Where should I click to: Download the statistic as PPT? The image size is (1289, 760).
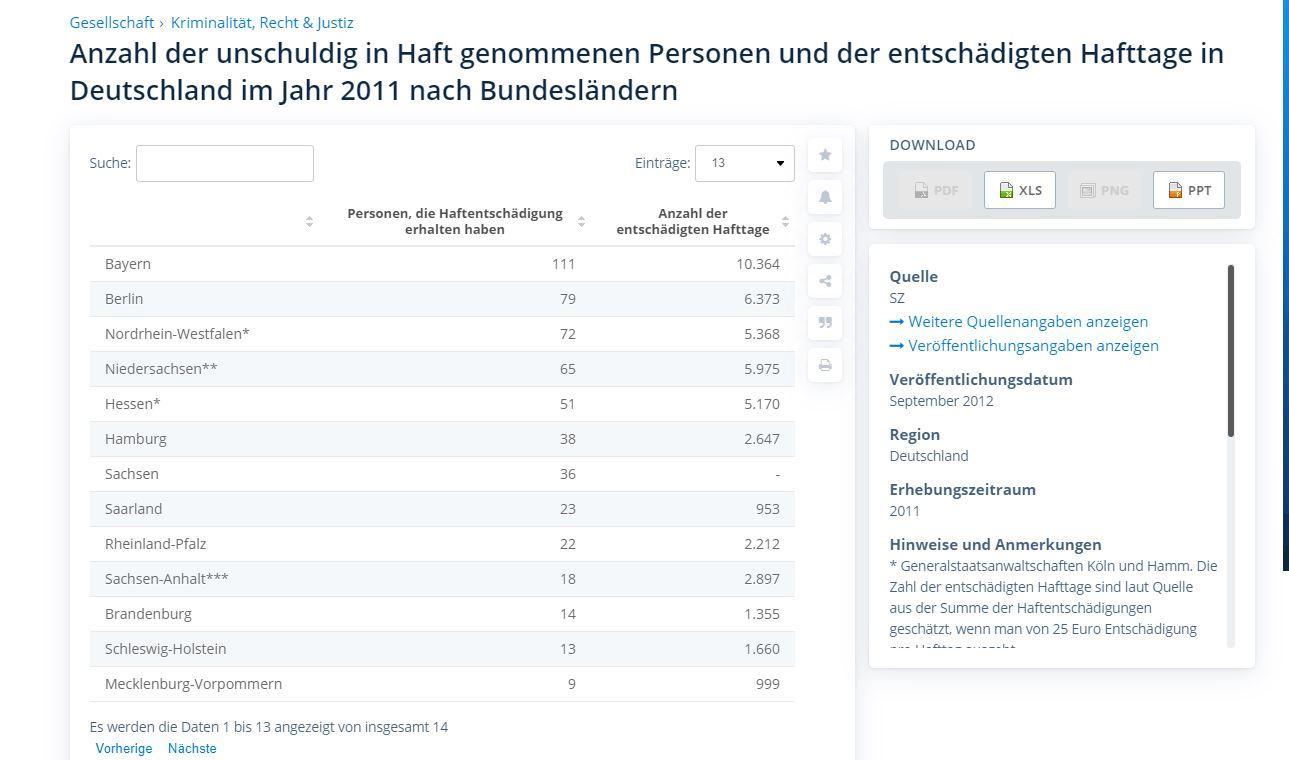[1189, 190]
